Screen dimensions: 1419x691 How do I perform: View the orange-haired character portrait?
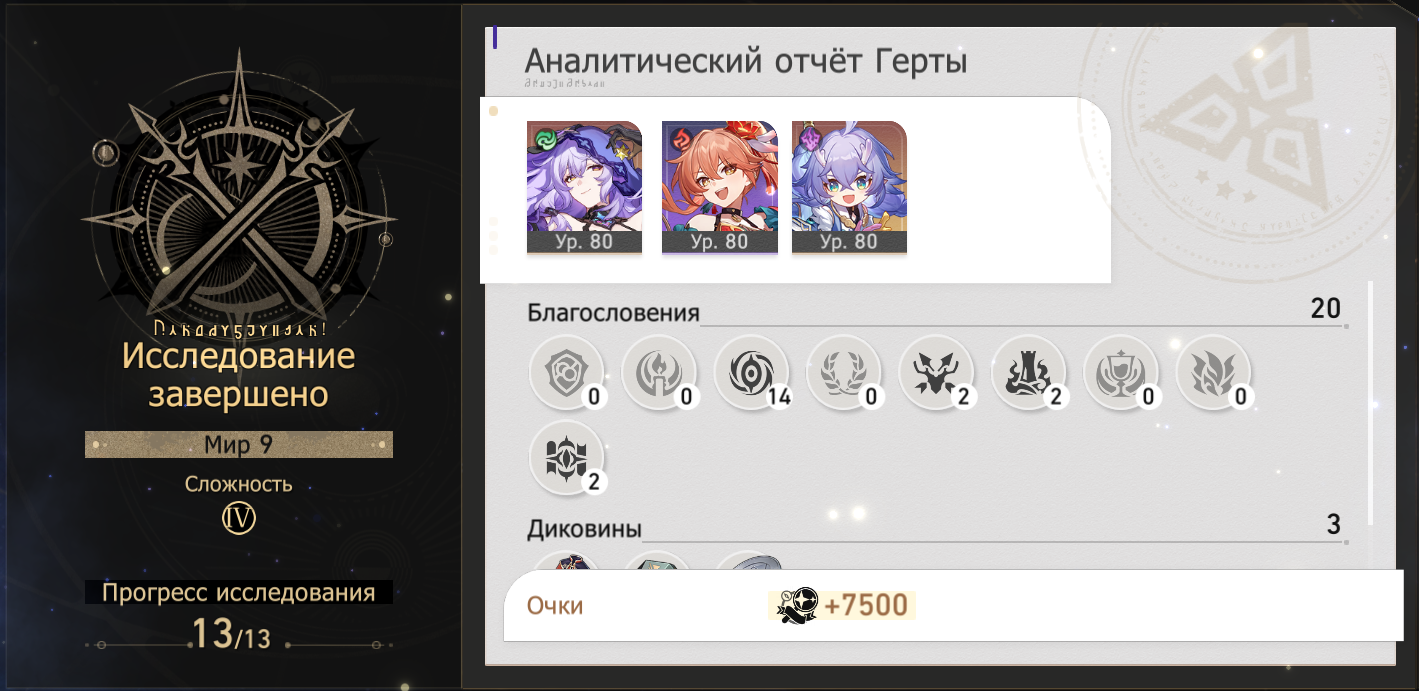[x=720, y=188]
